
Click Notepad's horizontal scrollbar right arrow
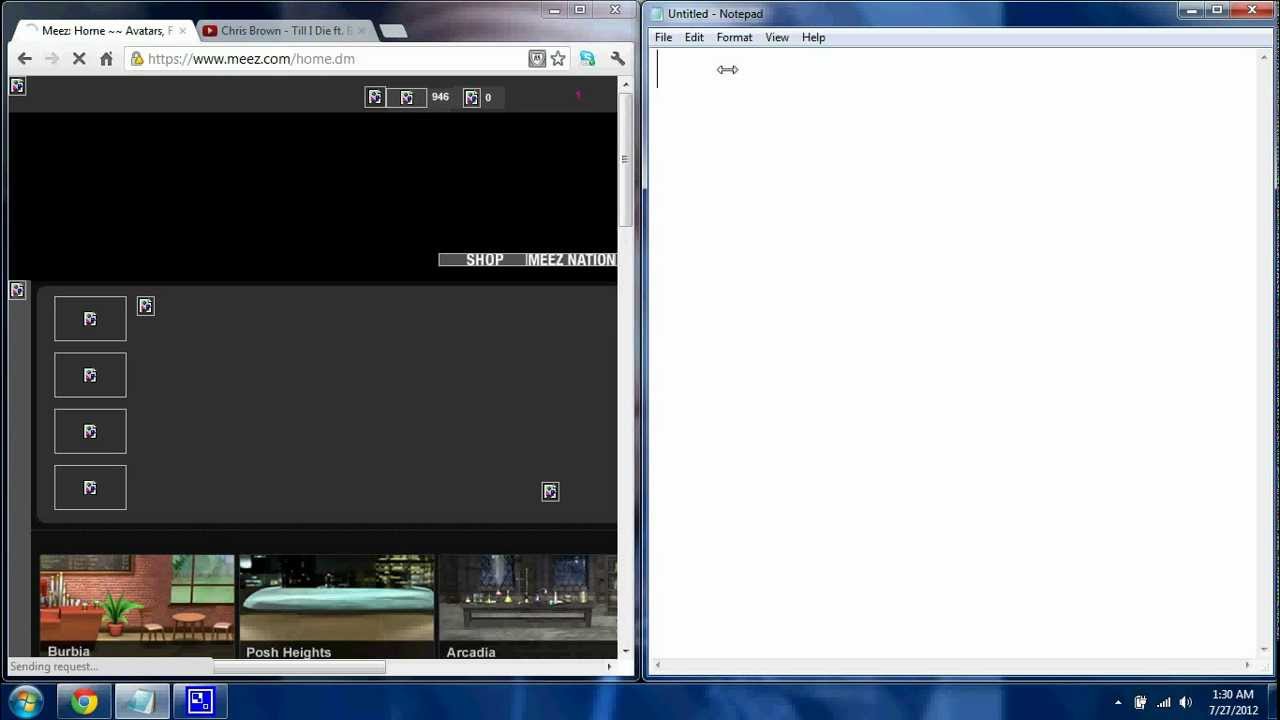click(x=1247, y=666)
